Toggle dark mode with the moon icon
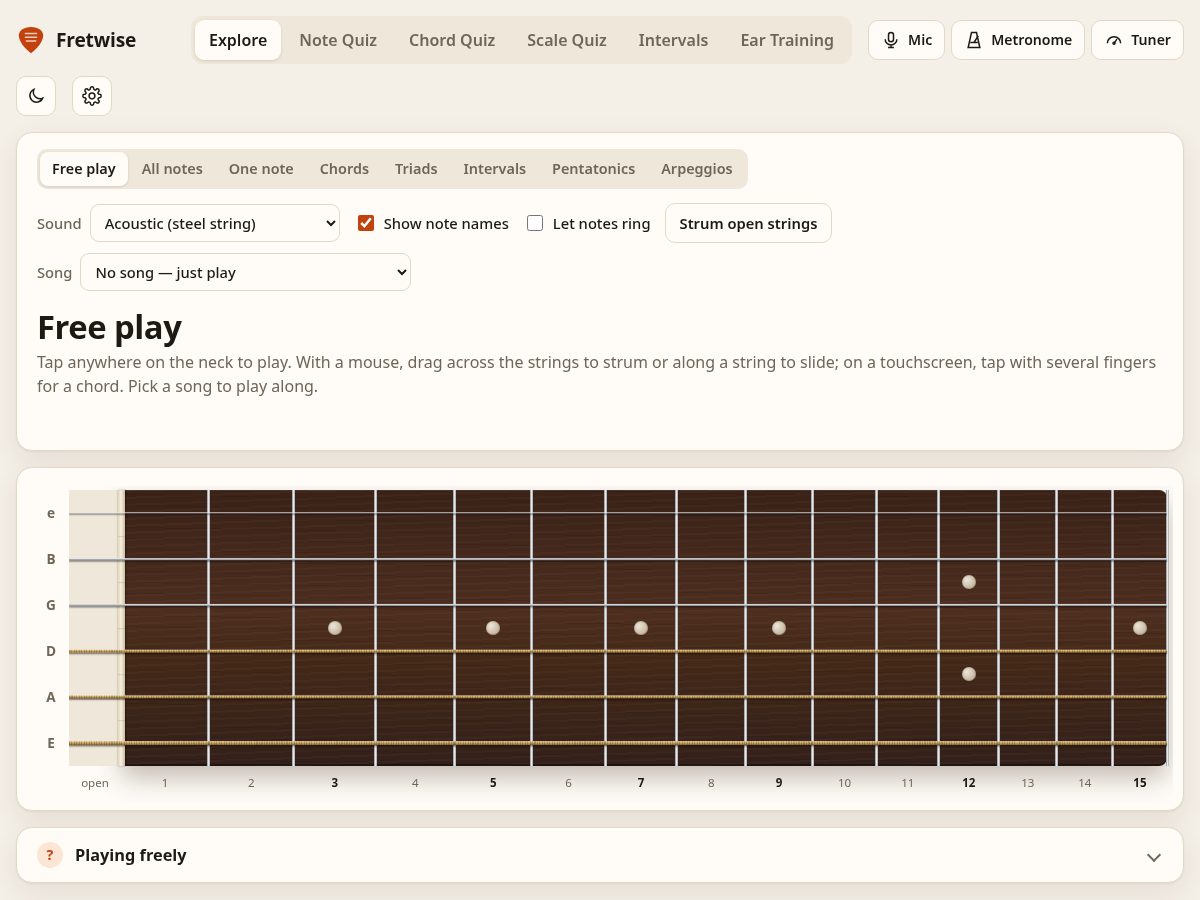Viewport: 1200px width, 900px height. 36,96
